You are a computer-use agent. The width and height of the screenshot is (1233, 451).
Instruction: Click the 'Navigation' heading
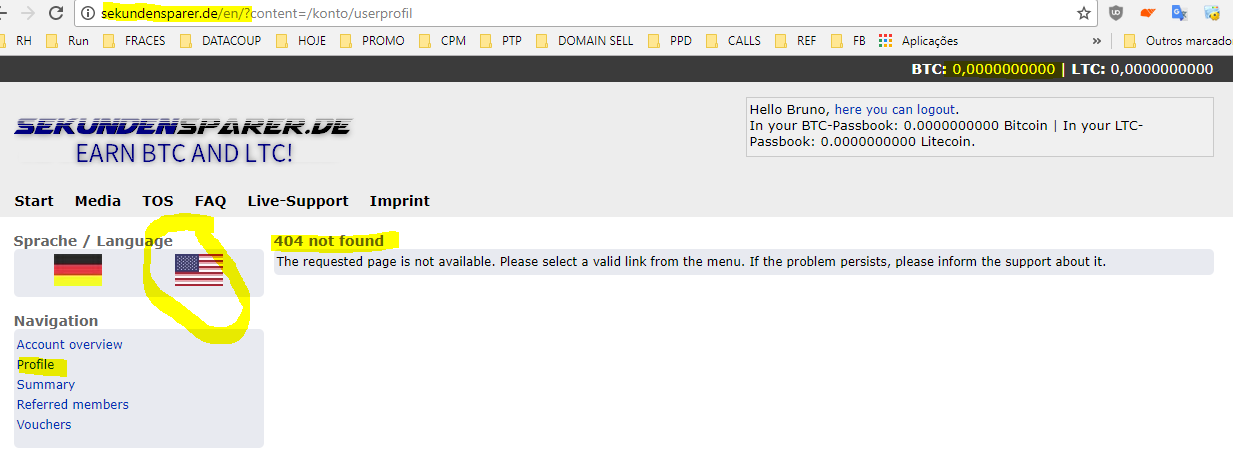(x=56, y=321)
